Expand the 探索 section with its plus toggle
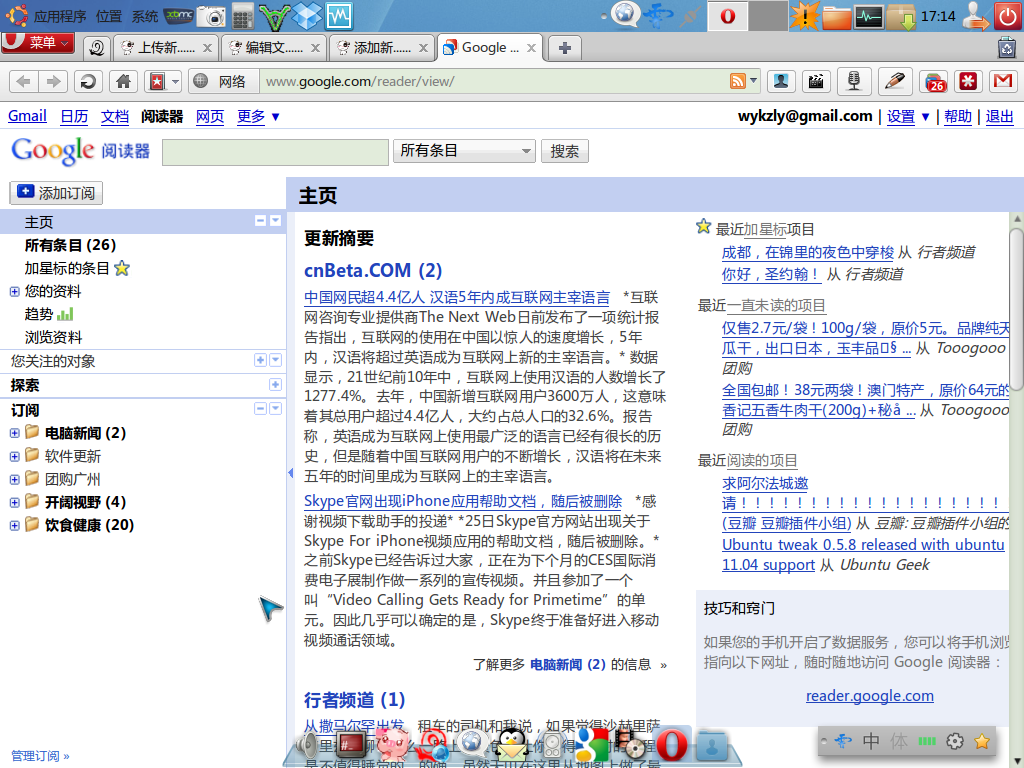Image resolution: width=1024 pixels, height=768 pixels. pyautogui.click(x=275, y=385)
